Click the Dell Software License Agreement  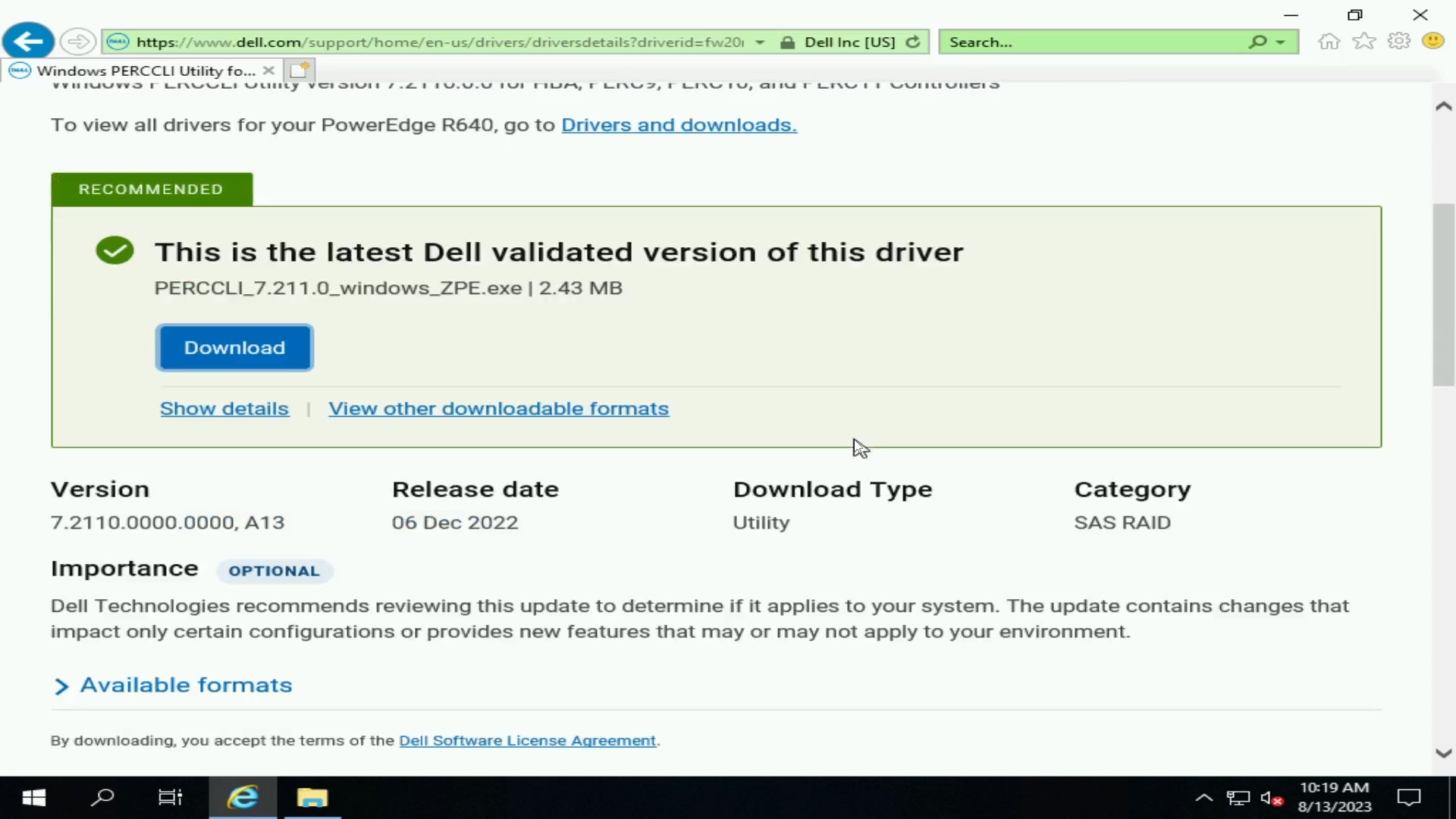click(528, 740)
